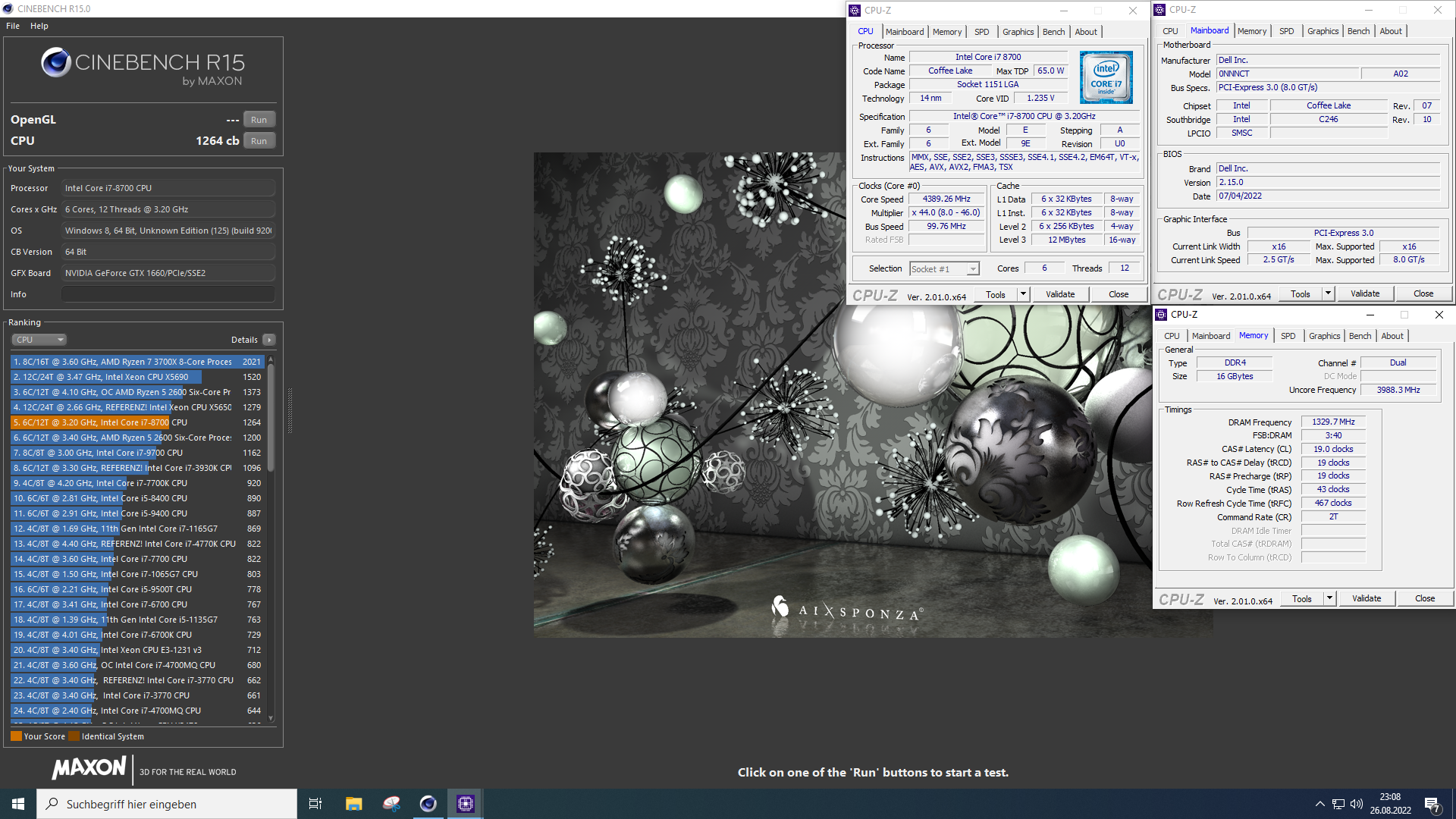The height and width of the screenshot is (819, 1456).
Task: Click CPU-Z title bar icon of CPU window
Action: (855, 11)
